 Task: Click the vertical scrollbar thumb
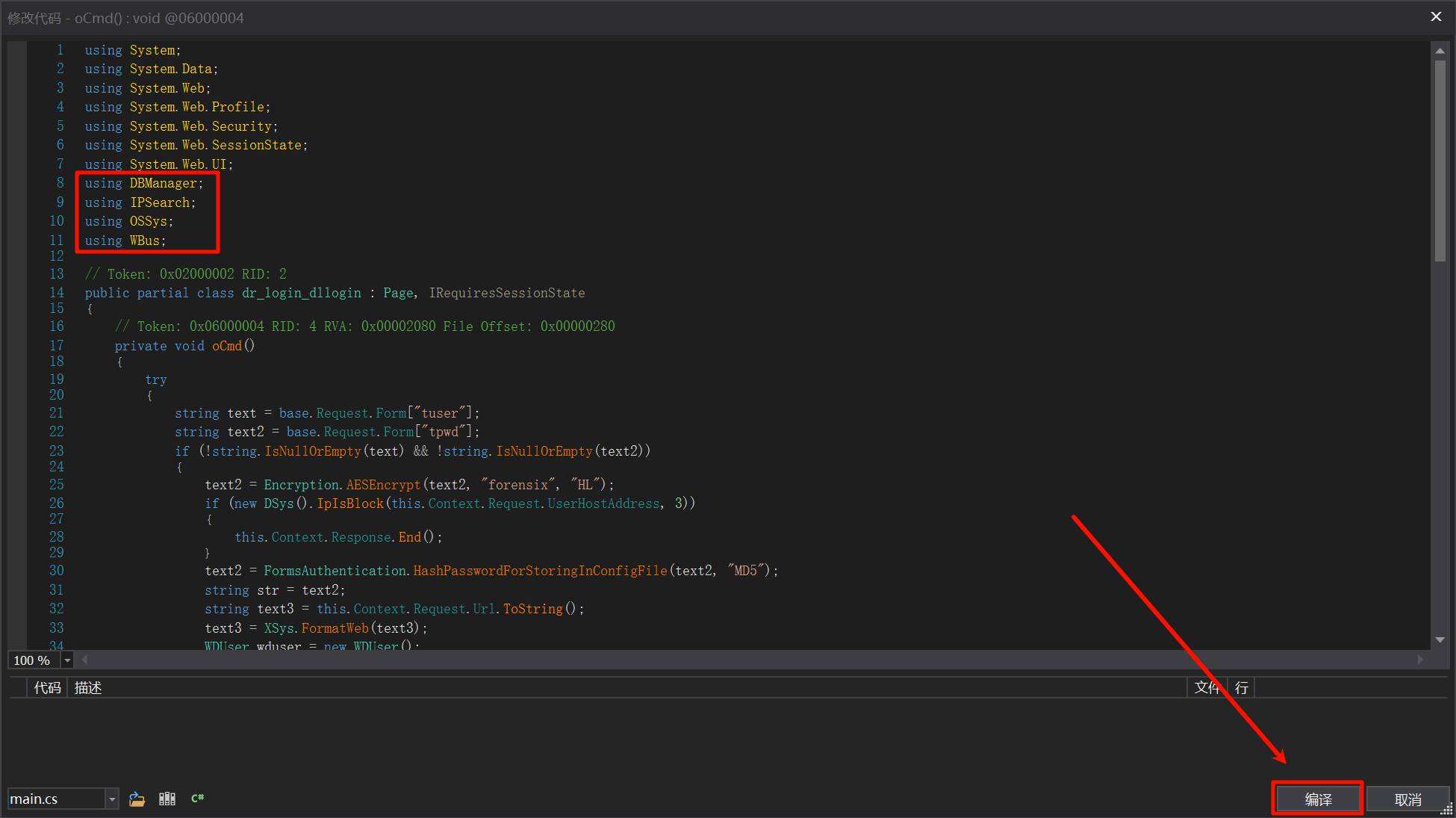tap(1440, 161)
